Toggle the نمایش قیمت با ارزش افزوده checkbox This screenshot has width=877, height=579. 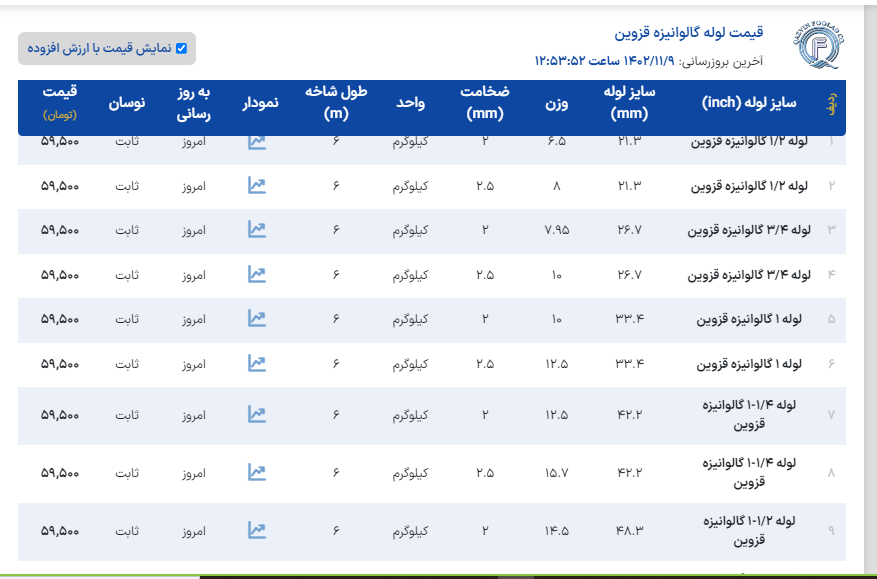coord(181,48)
